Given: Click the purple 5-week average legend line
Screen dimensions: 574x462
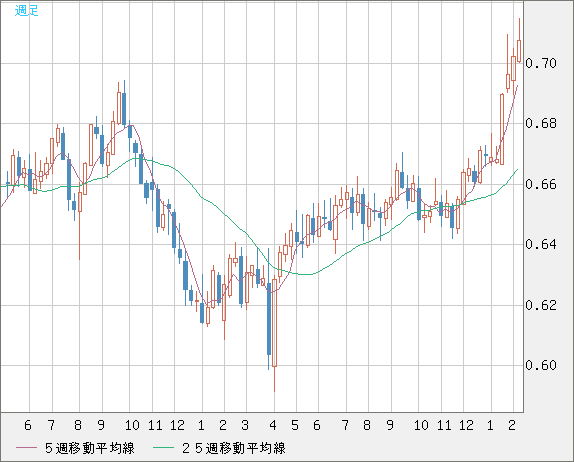Looking at the screenshot, I should [x=26, y=448].
